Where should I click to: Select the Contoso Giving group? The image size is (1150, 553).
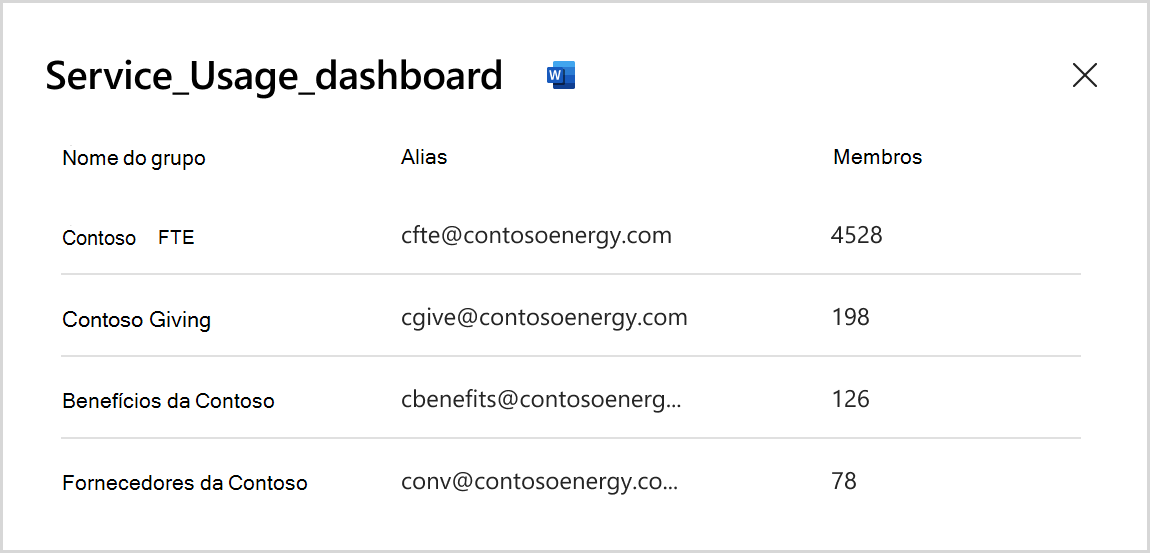pyautogui.click(x=136, y=320)
